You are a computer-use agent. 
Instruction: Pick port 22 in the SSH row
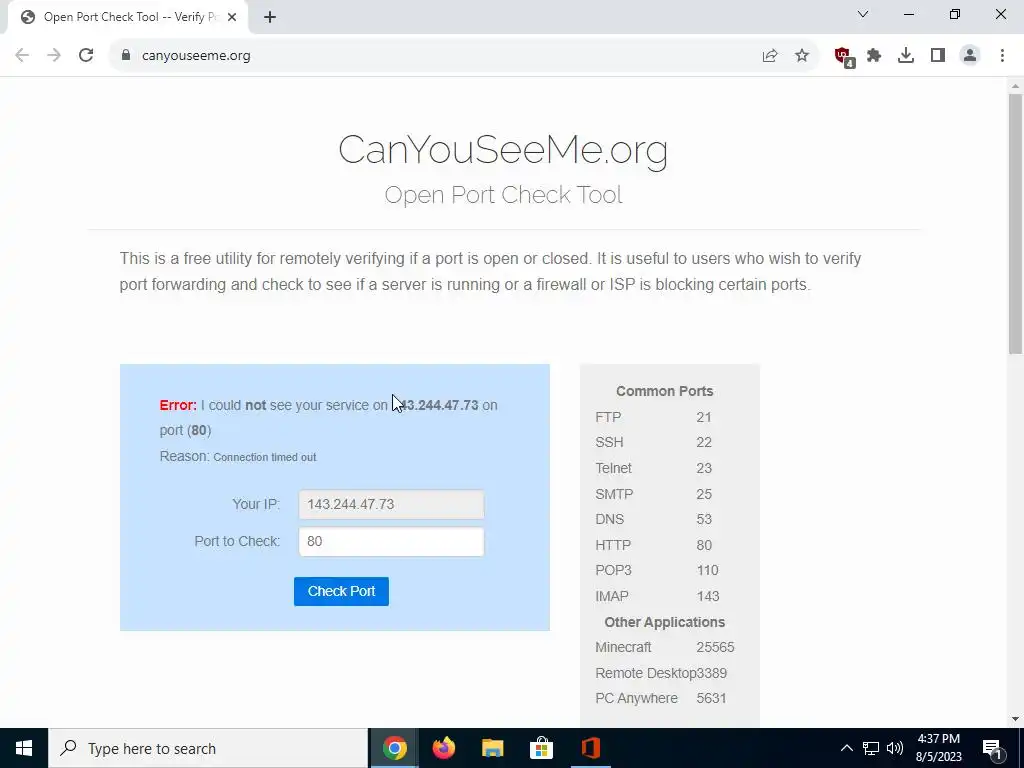tap(703, 443)
